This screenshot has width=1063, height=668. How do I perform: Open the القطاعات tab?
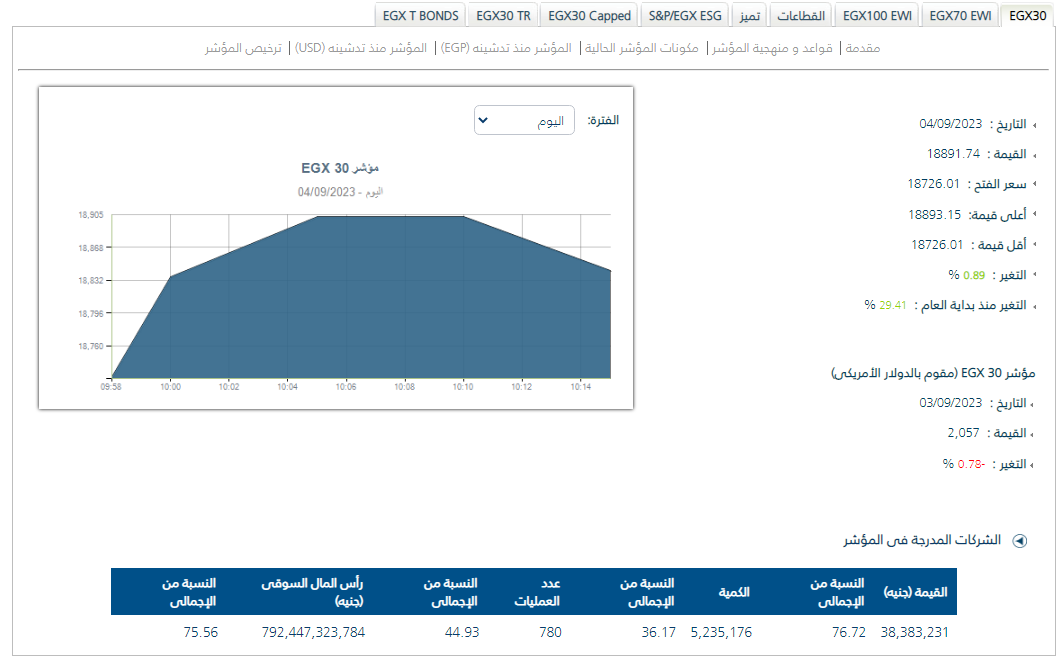click(x=800, y=15)
